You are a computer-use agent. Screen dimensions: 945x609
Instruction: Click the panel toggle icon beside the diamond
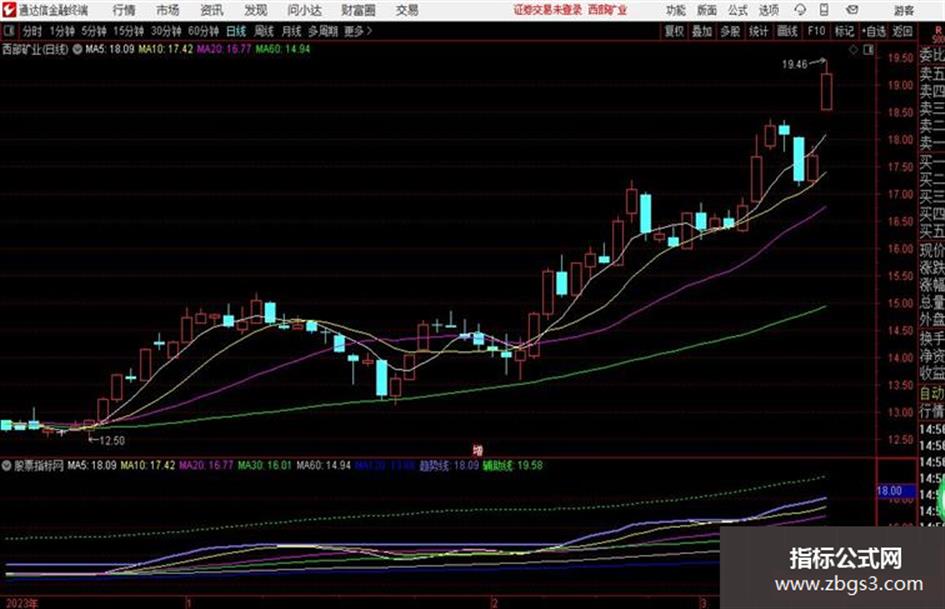[868, 50]
